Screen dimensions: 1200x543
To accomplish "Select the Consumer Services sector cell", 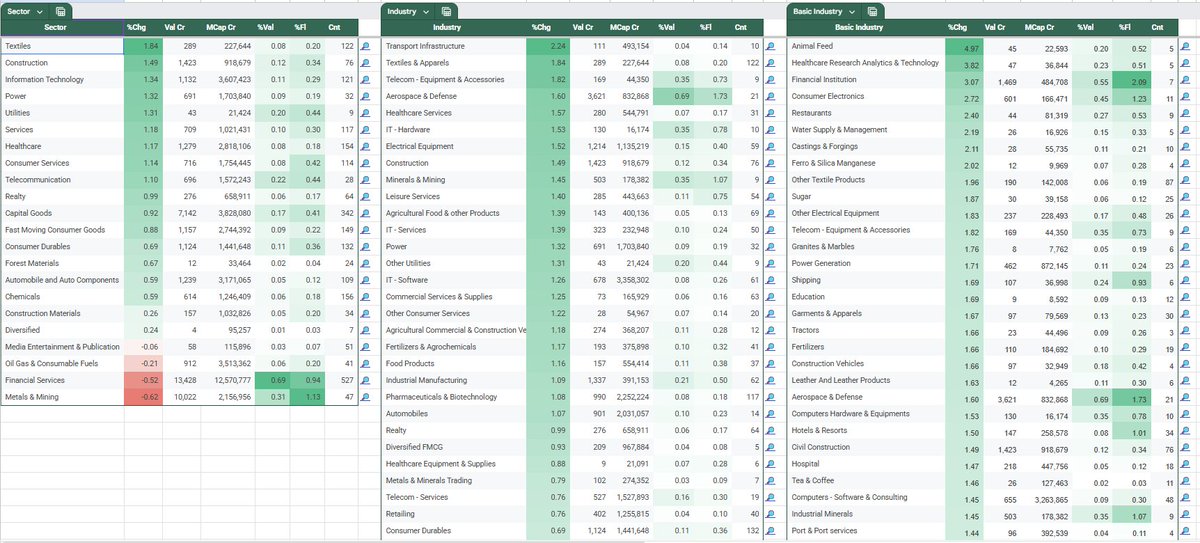I will pos(63,163).
